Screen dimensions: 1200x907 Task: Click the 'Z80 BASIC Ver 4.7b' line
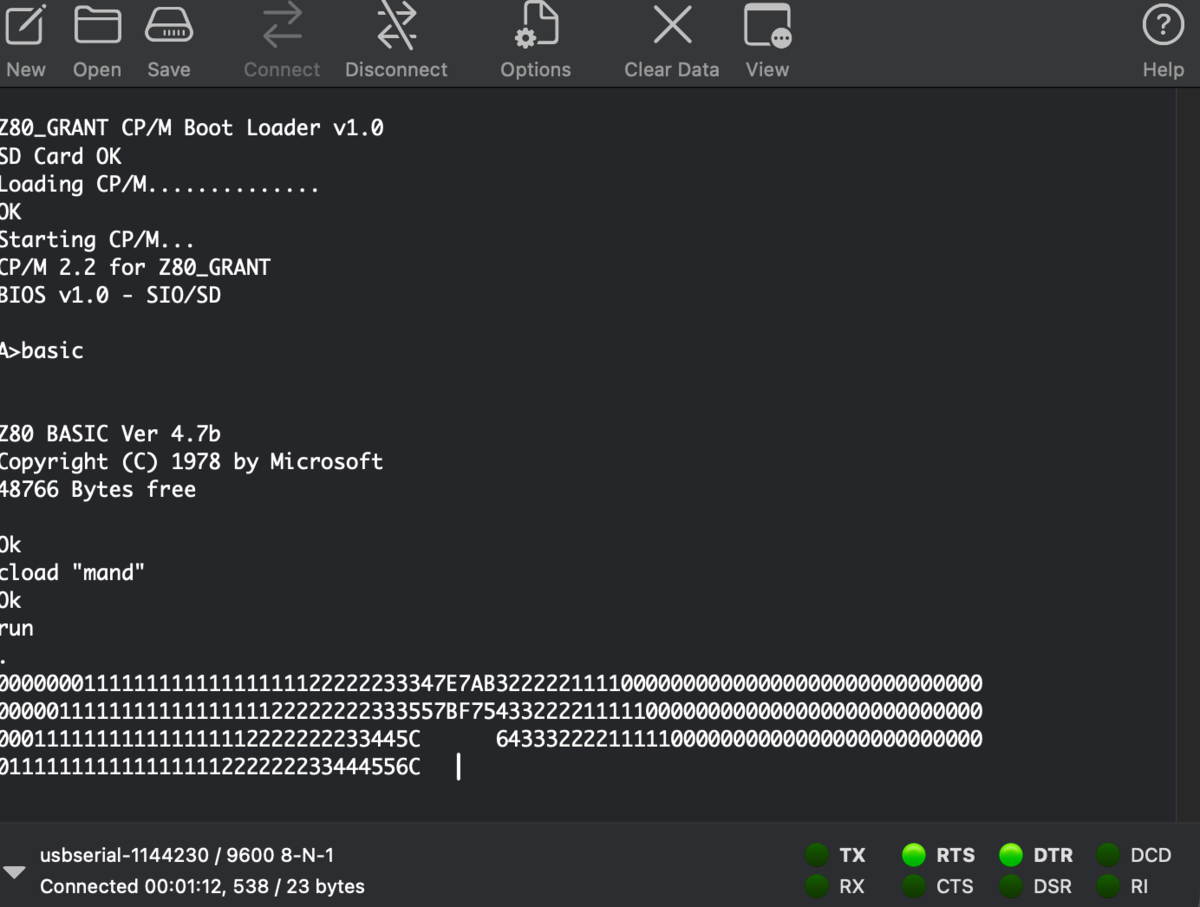110,434
